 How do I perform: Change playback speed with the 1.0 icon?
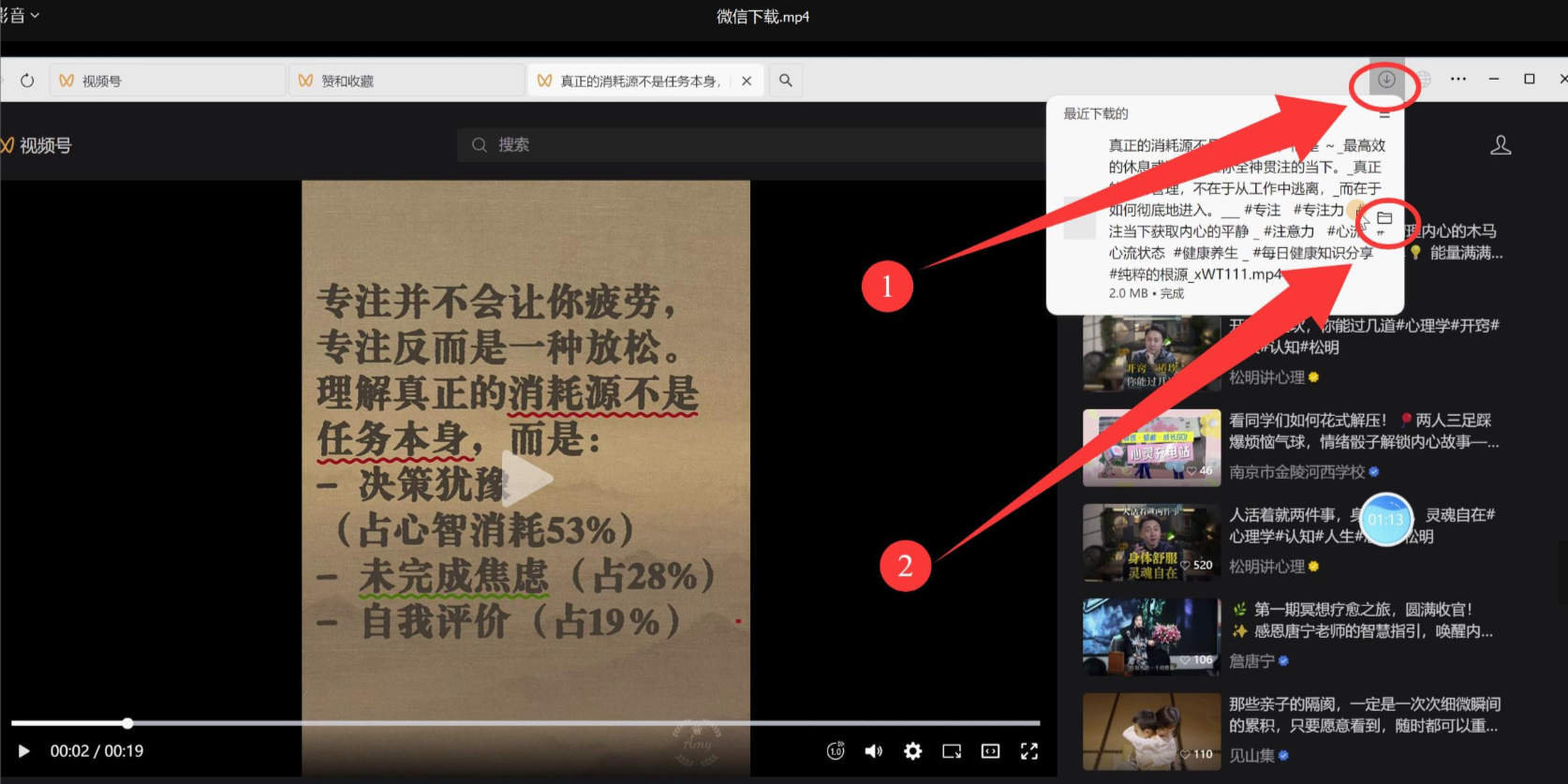[836, 751]
